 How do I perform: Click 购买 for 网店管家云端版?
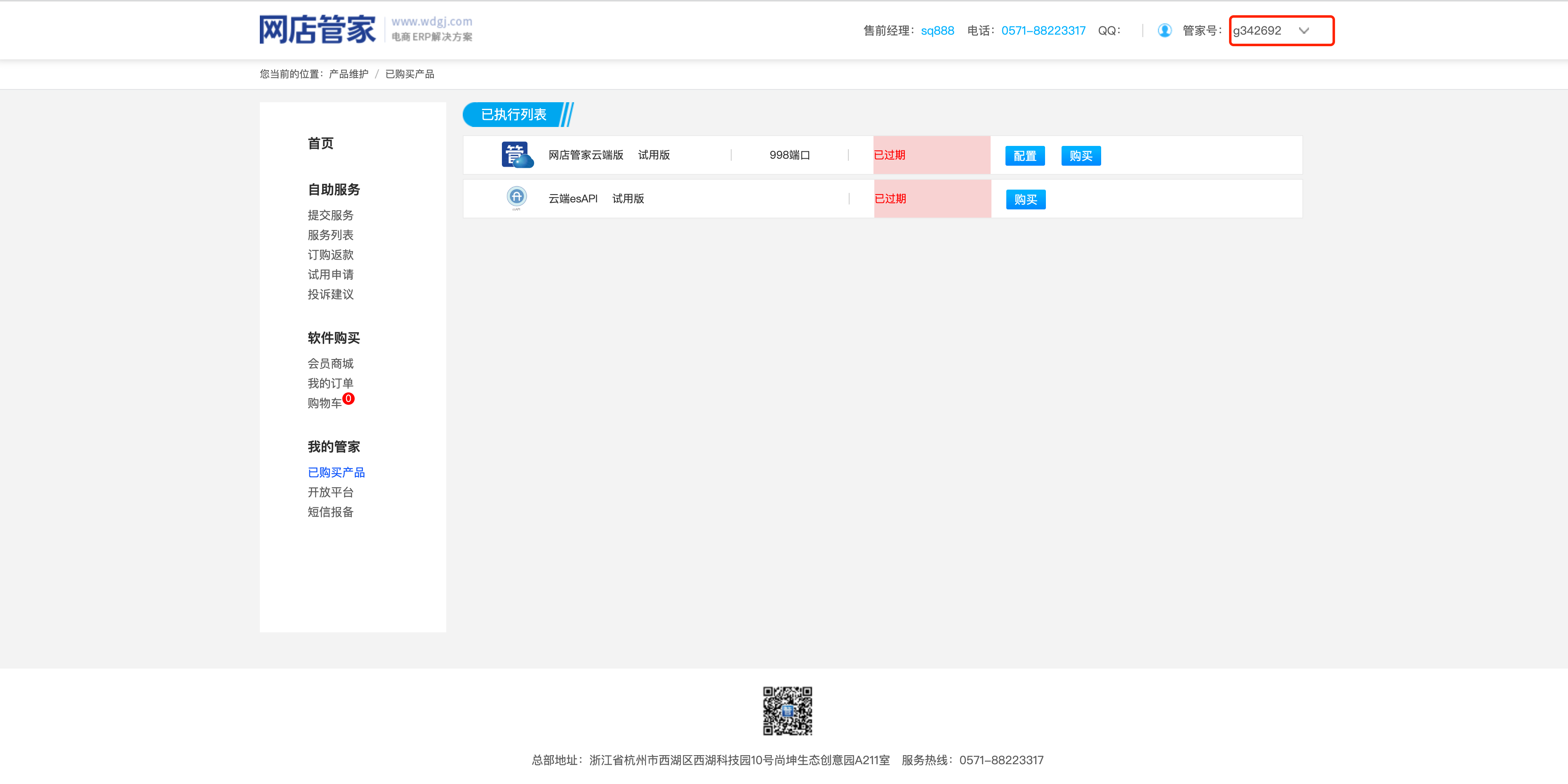(1081, 156)
